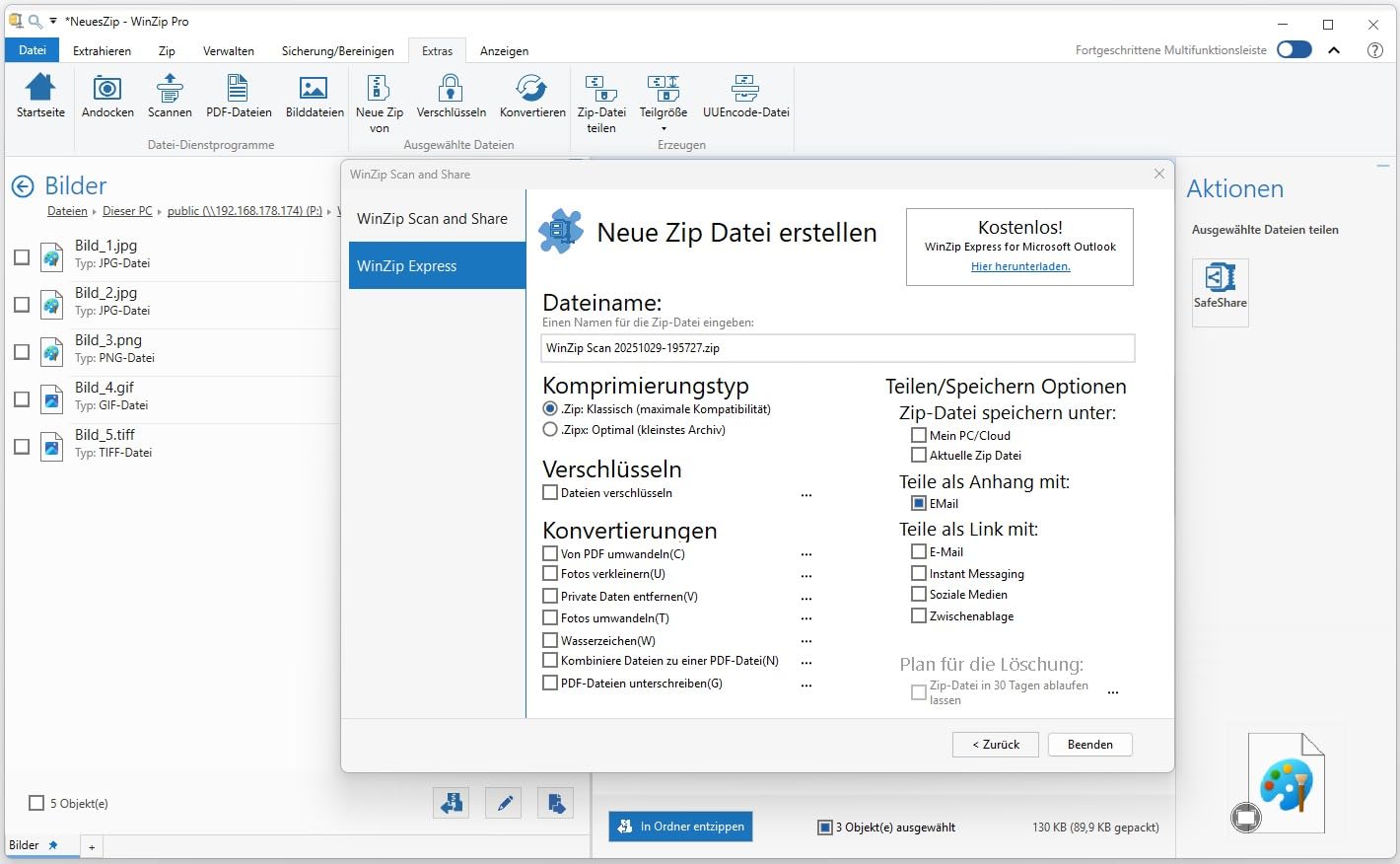Collapse the ribbon with chevron arrow

(x=1334, y=50)
